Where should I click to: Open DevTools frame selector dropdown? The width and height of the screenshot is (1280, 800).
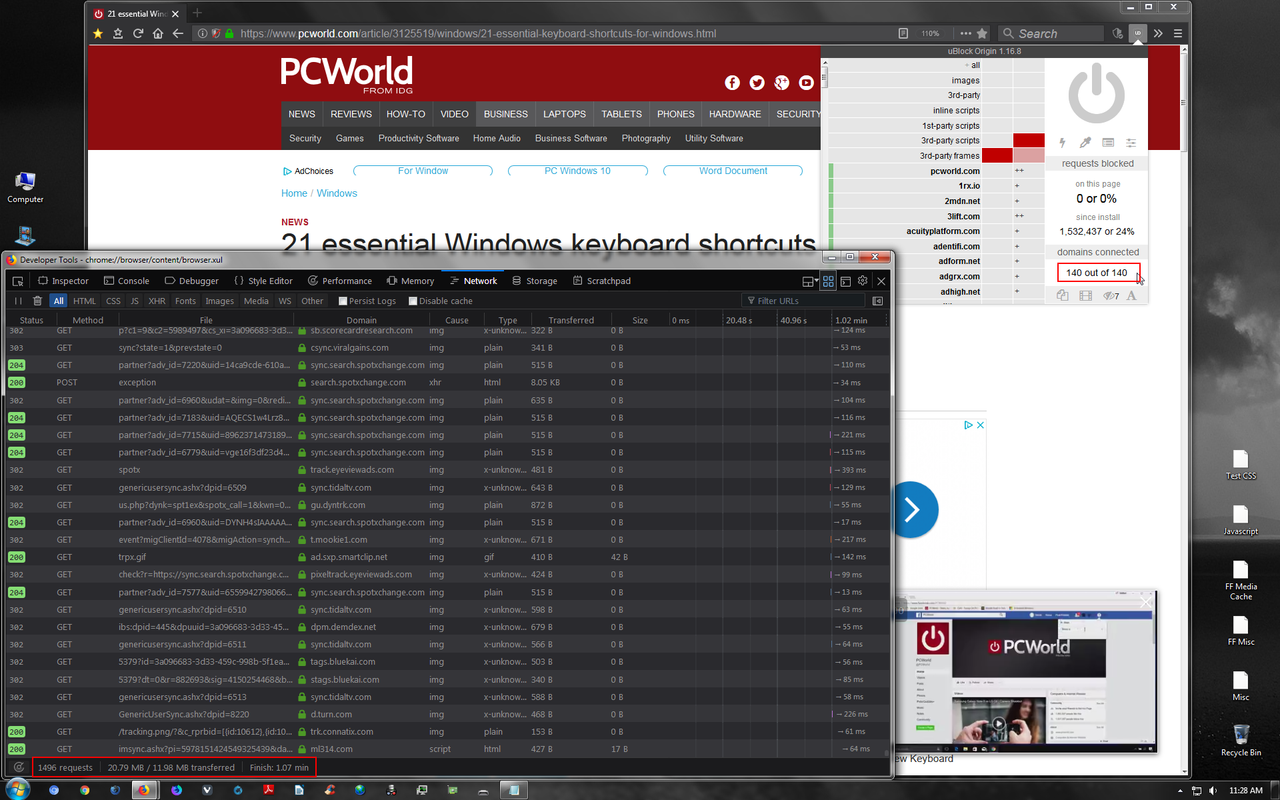(809, 282)
